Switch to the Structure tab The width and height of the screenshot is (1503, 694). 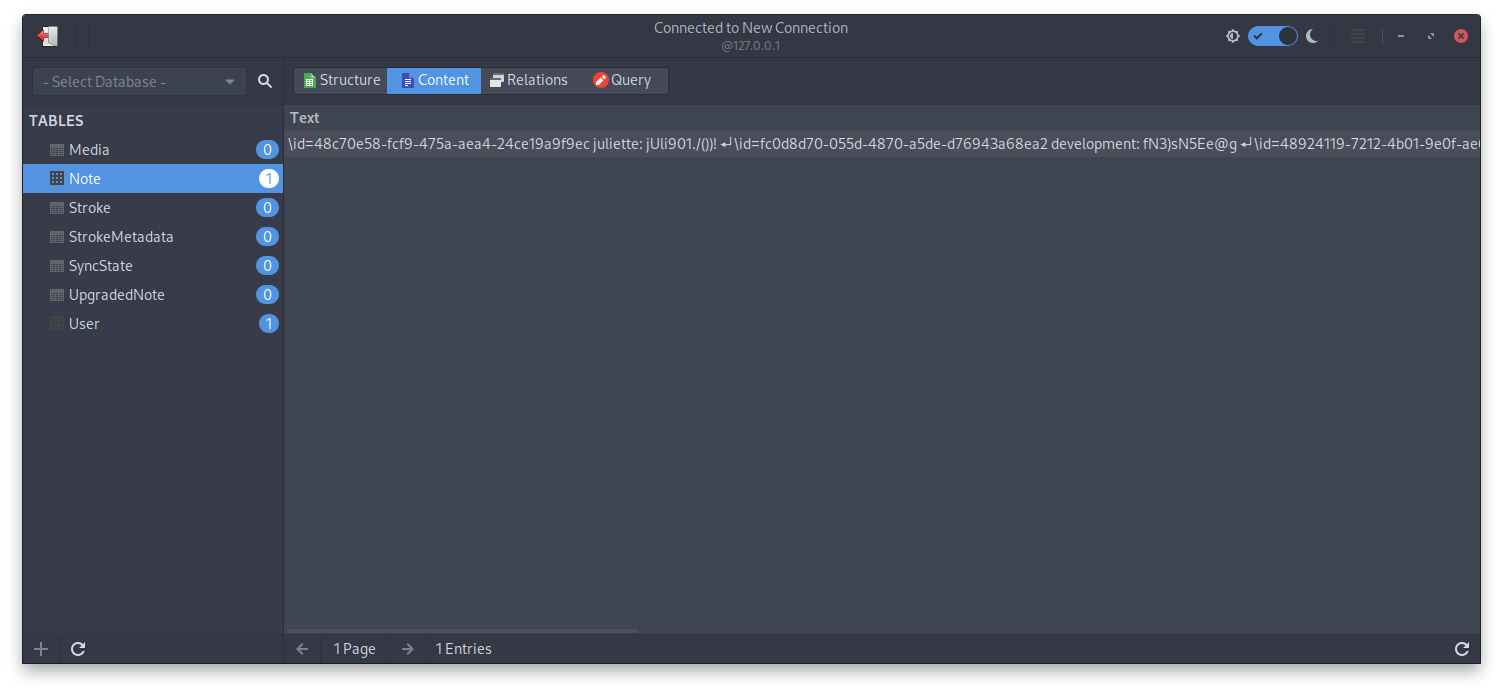point(341,81)
